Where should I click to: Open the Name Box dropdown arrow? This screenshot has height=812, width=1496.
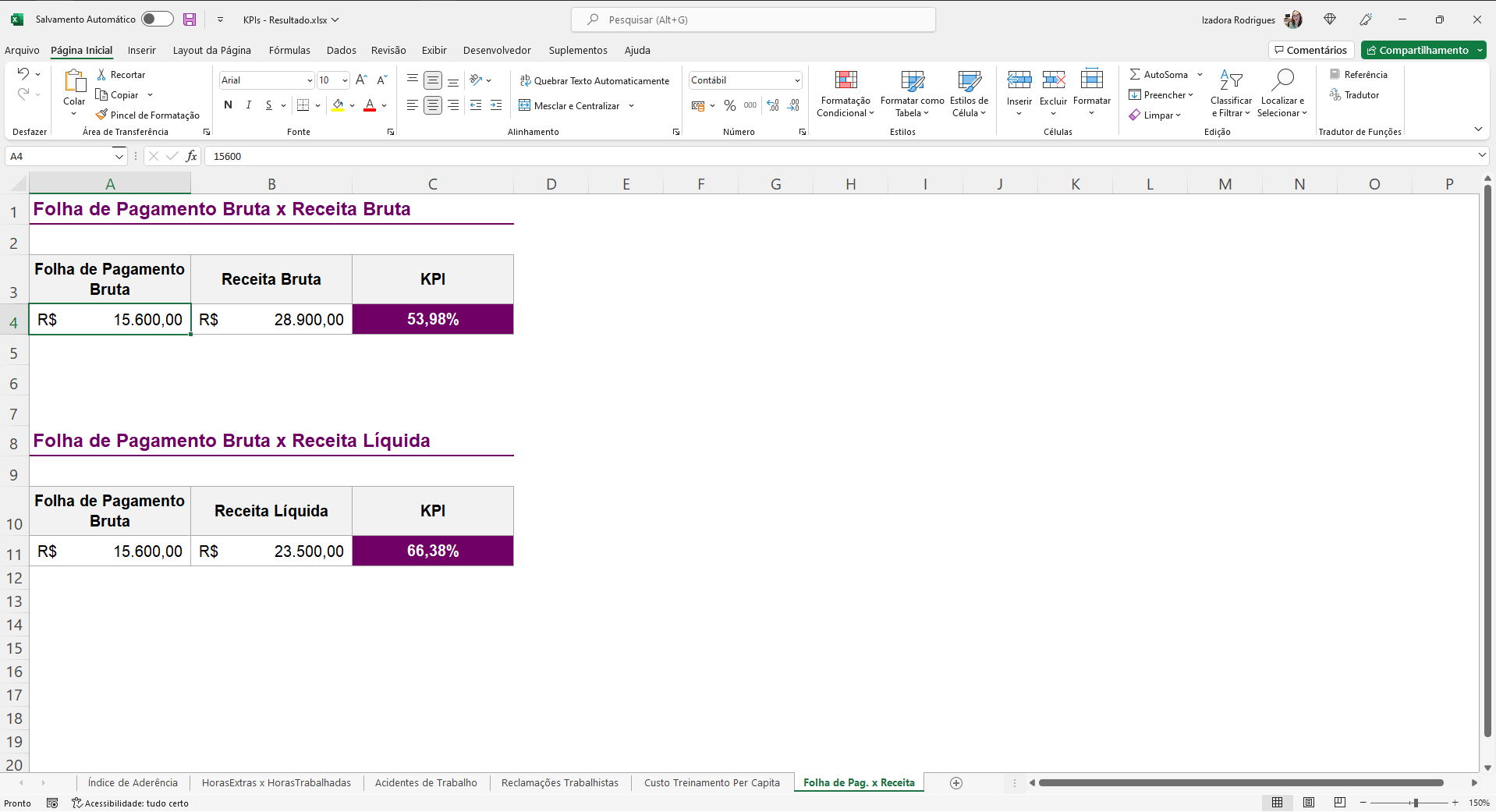119,156
